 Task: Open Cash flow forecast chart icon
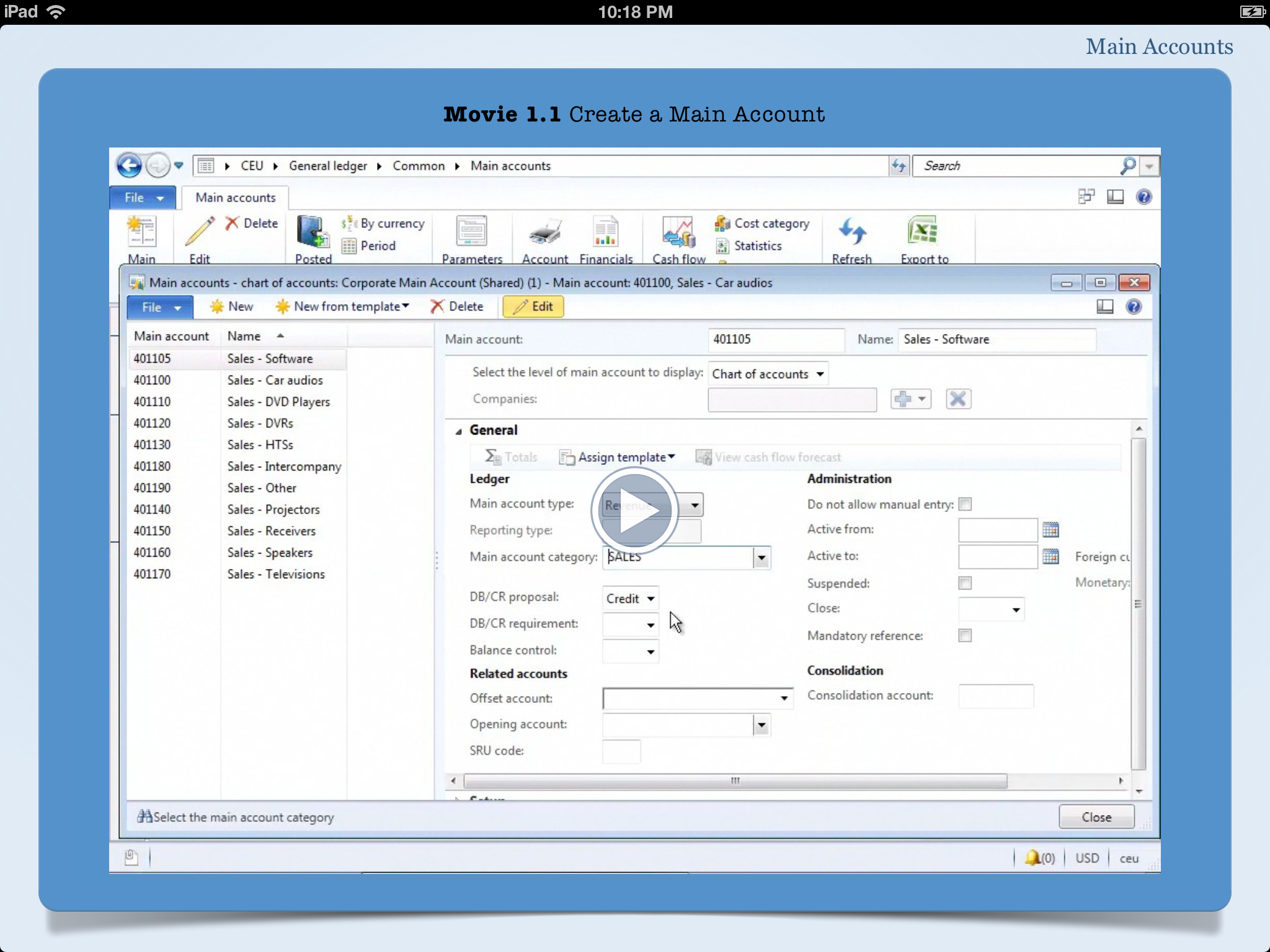(x=678, y=232)
